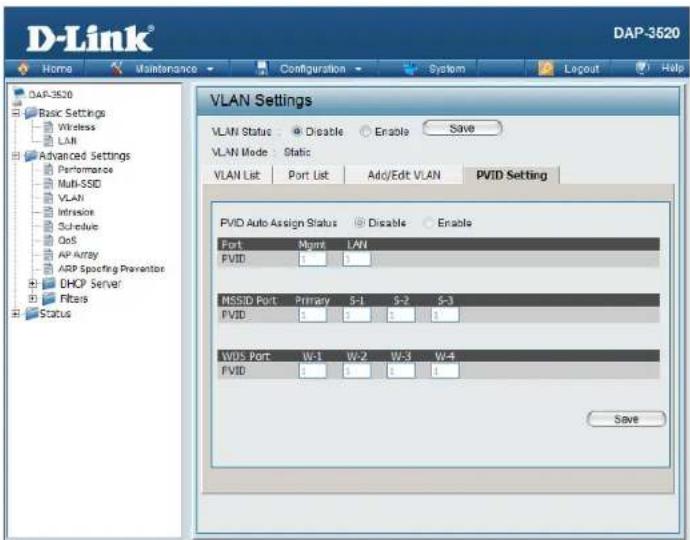Image resolution: width=690 pixels, height=540 pixels.
Task: Click the LAN page icon in tree
Action: pos(48,141)
